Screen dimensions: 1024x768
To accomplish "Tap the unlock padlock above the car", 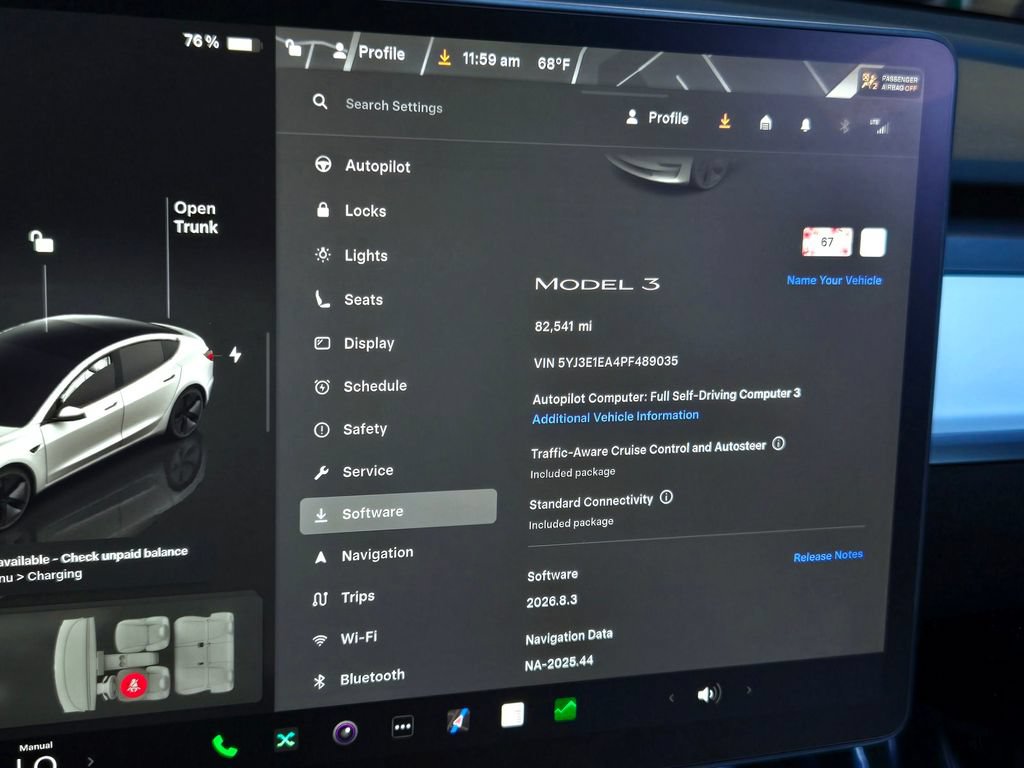I will point(41,240).
